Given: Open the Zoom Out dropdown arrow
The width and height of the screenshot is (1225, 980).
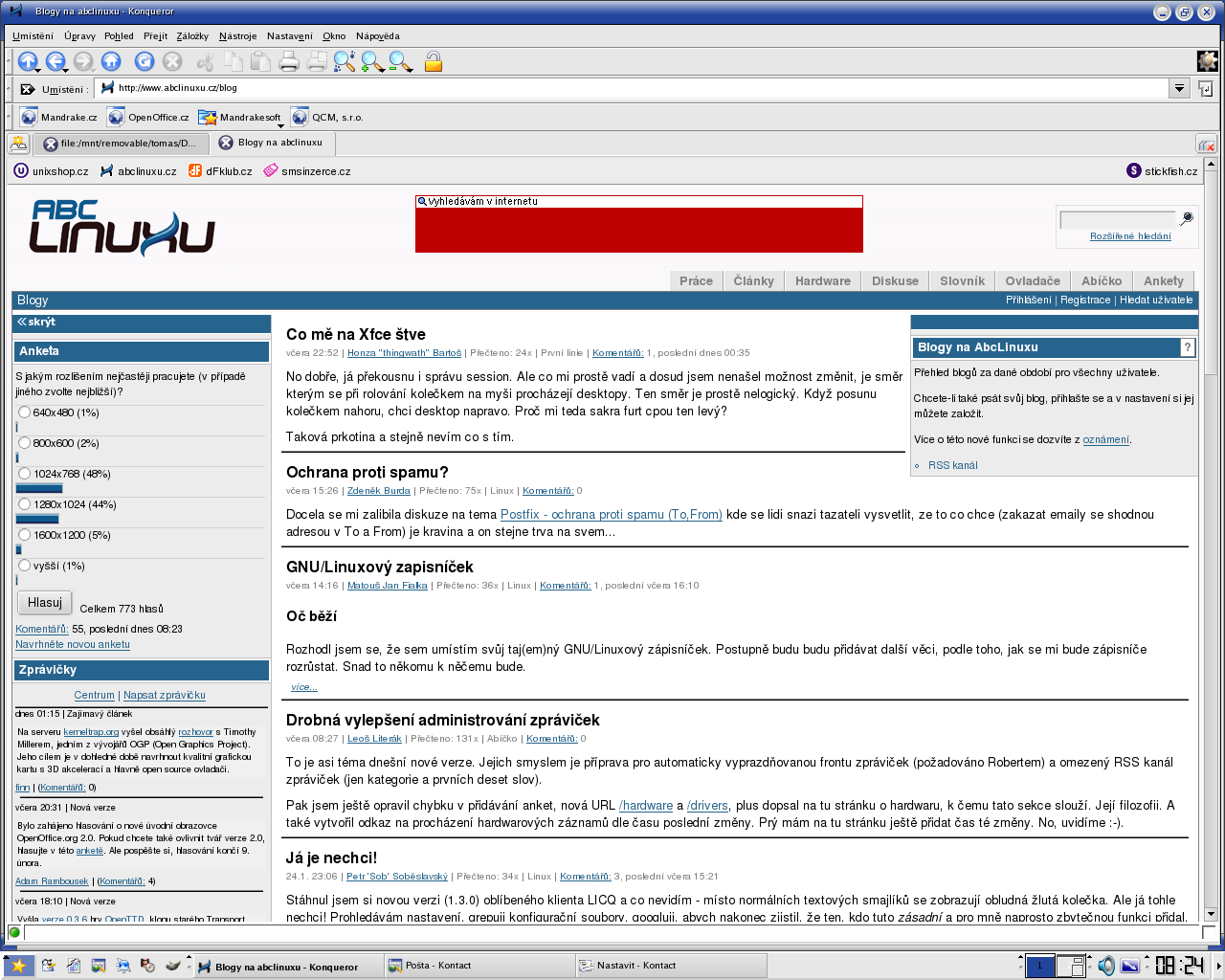Looking at the screenshot, I should pyautogui.click(x=410, y=71).
